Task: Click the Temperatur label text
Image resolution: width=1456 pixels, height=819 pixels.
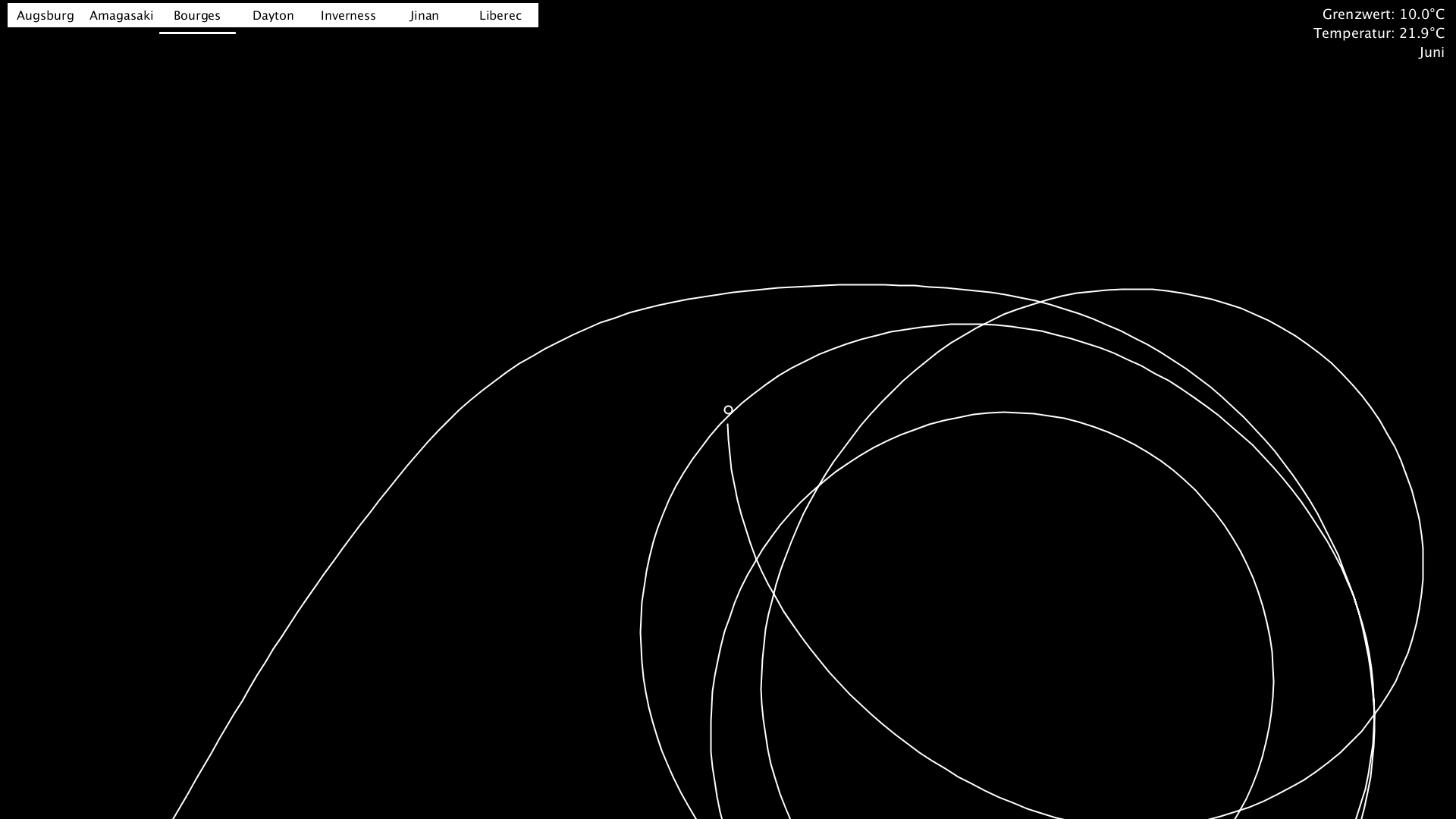Action: coord(1353,33)
